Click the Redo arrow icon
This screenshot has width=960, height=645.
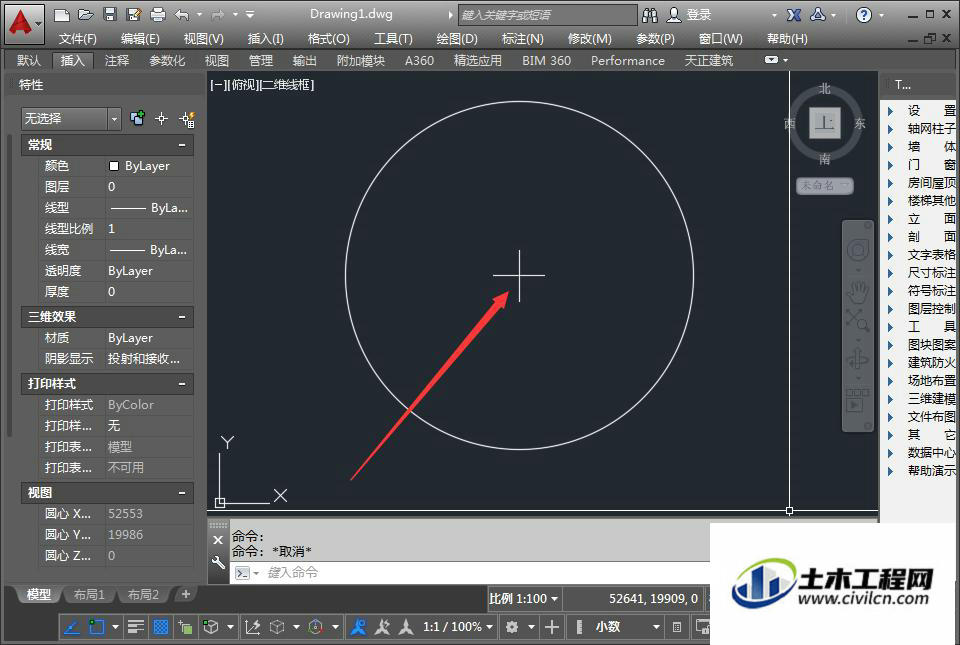pos(217,14)
